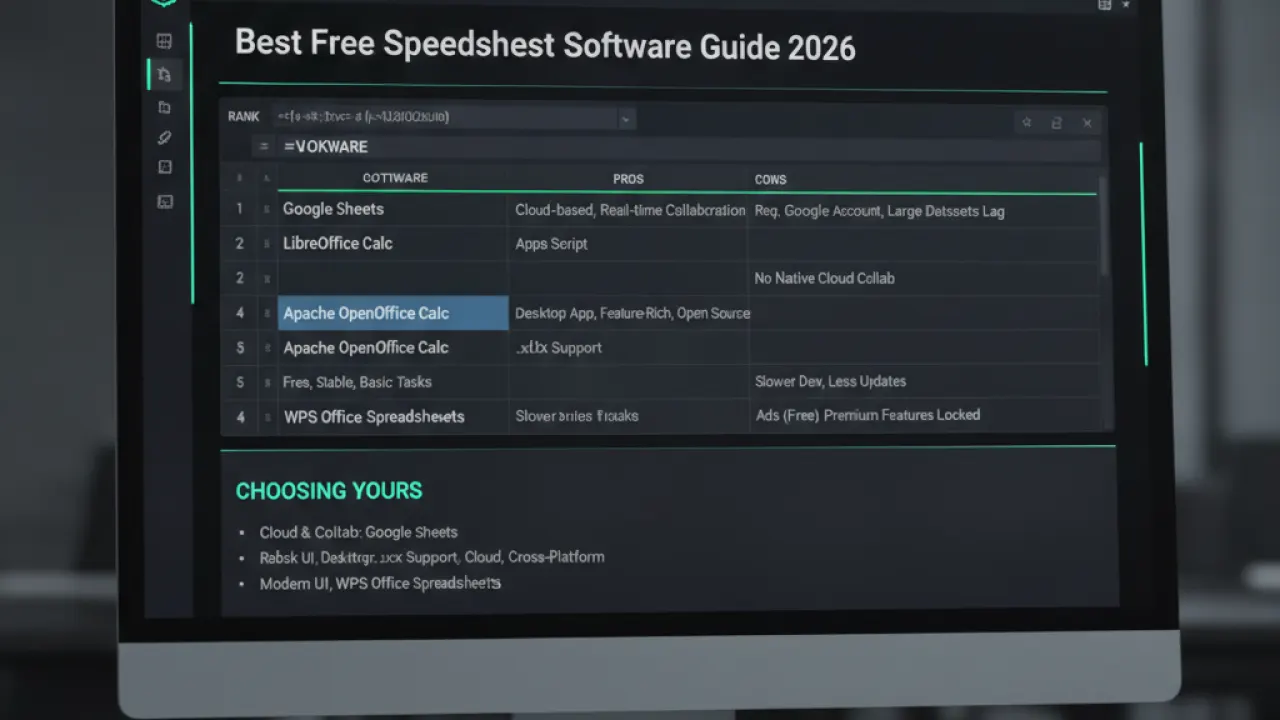
Task: Click the 'Best Free Speedshest Software Guide 2026' title
Action: [x=545, y=46]
